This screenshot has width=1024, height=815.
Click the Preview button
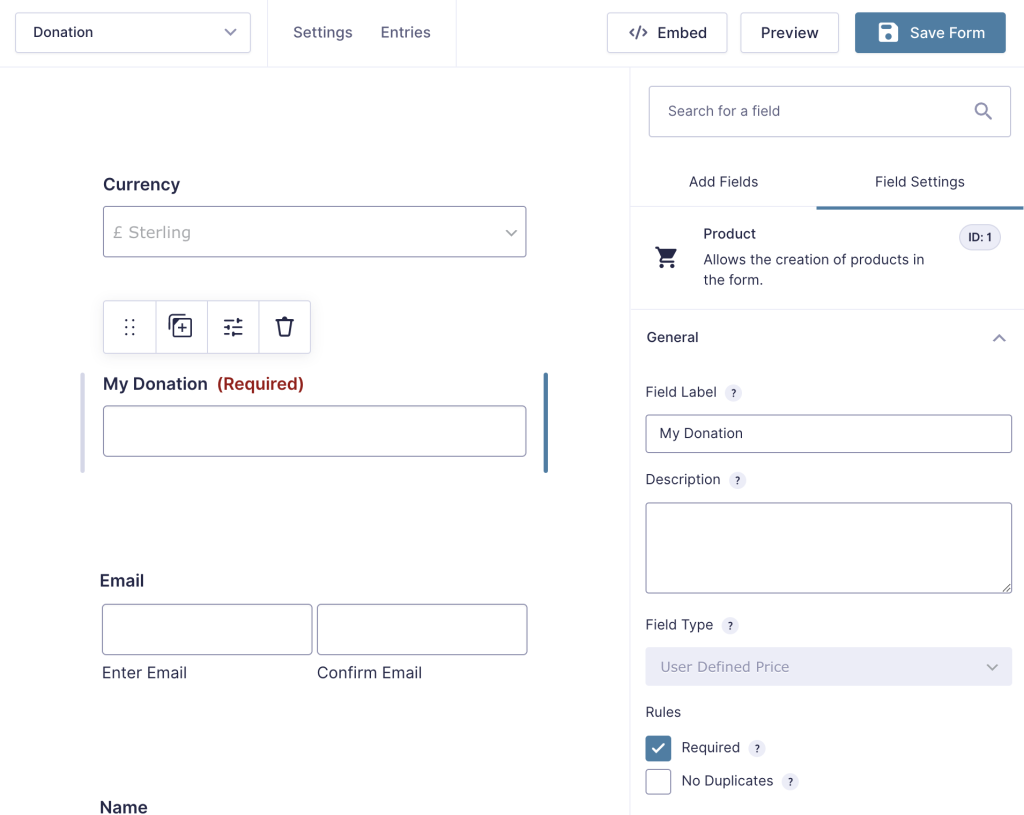point(789,33)
